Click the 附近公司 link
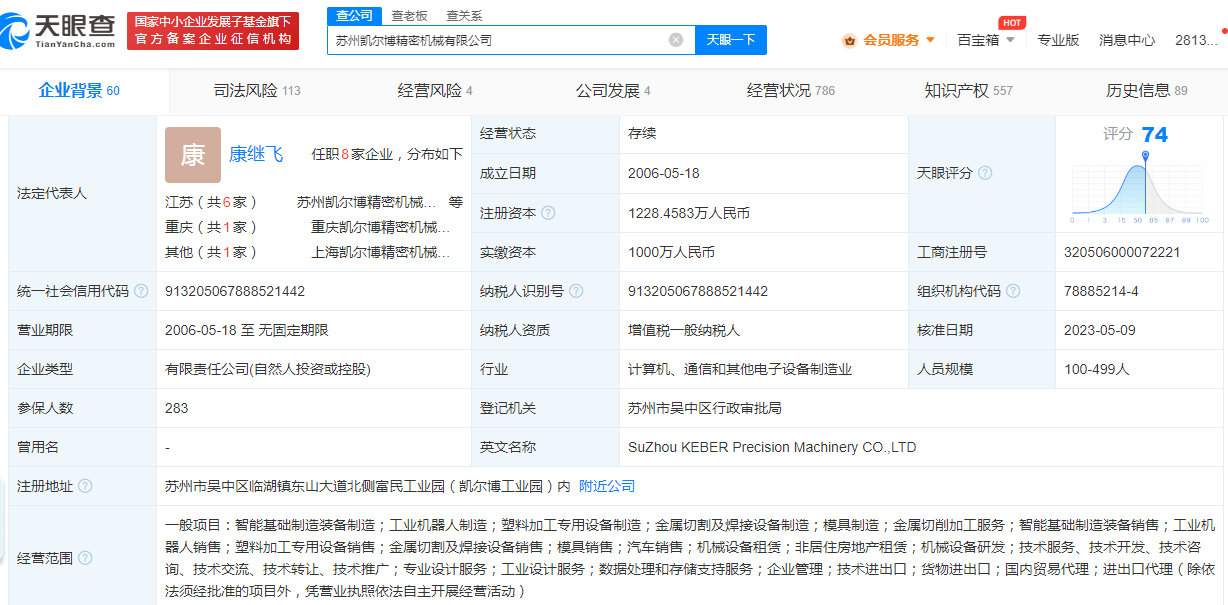This screenshot has width=1228, height=605. point(607,486)
